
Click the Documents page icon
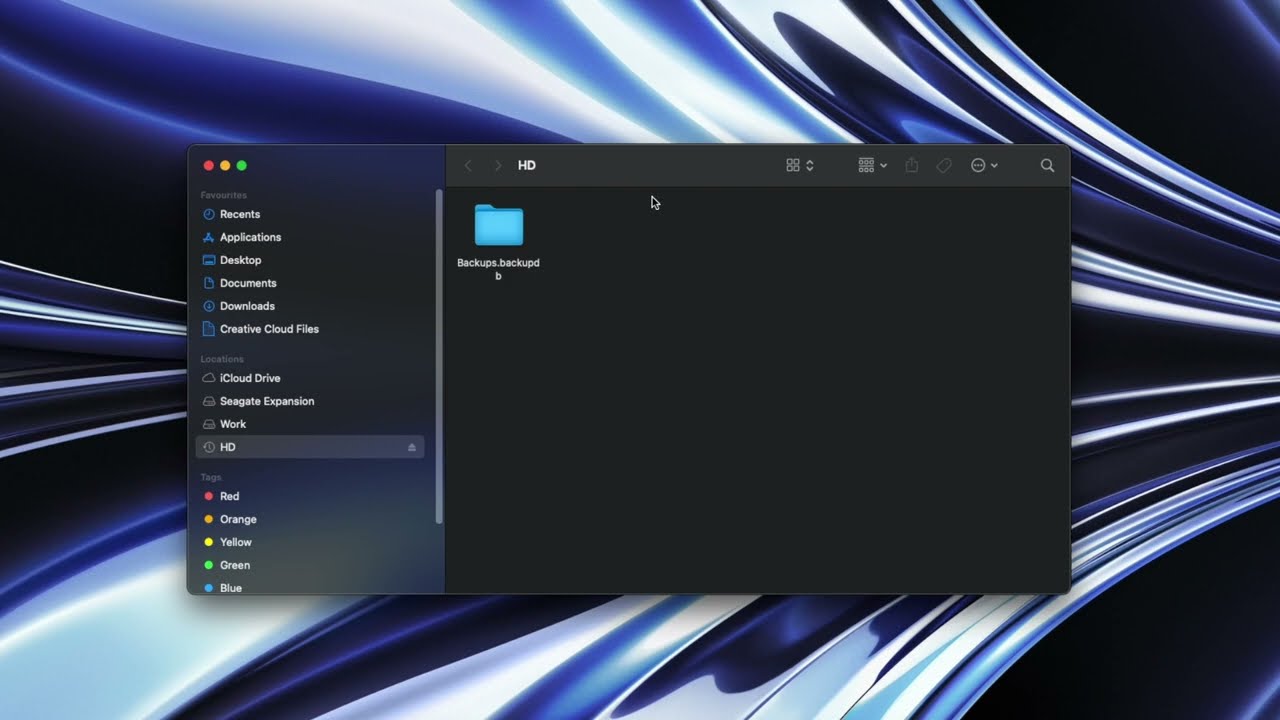(x=209, y=283)
